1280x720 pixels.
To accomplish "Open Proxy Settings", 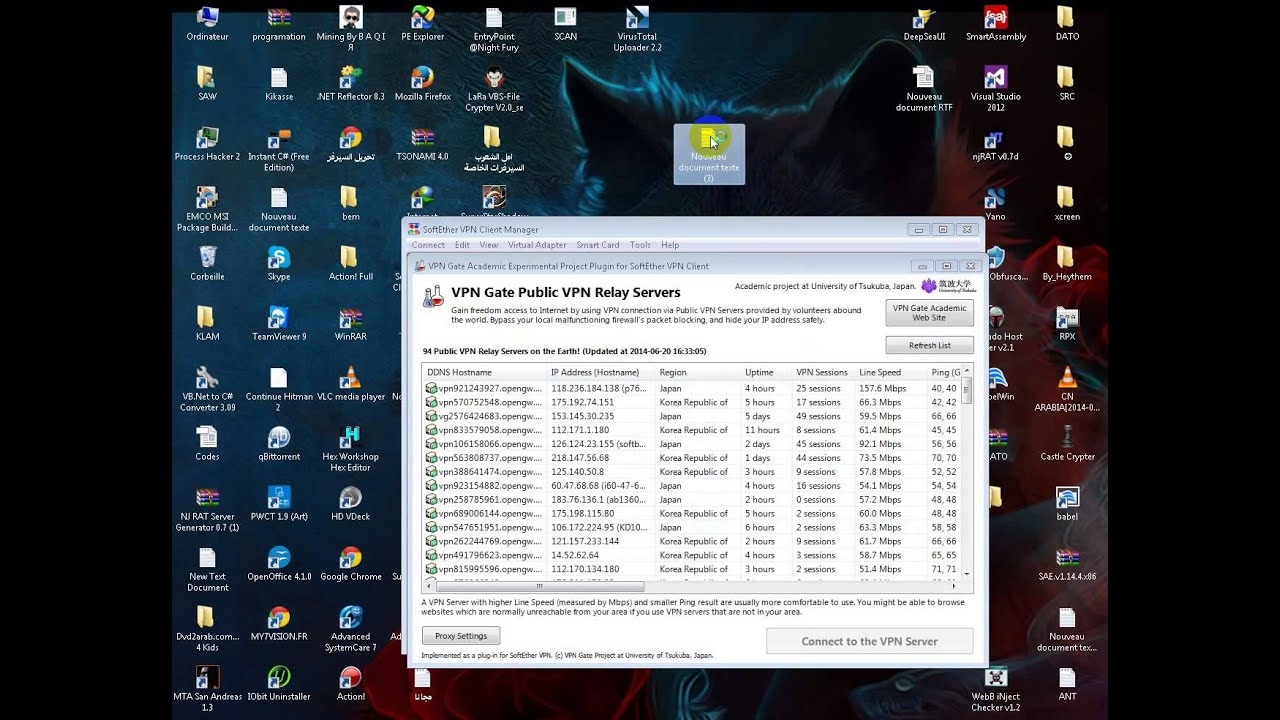I will click(461, 635).
